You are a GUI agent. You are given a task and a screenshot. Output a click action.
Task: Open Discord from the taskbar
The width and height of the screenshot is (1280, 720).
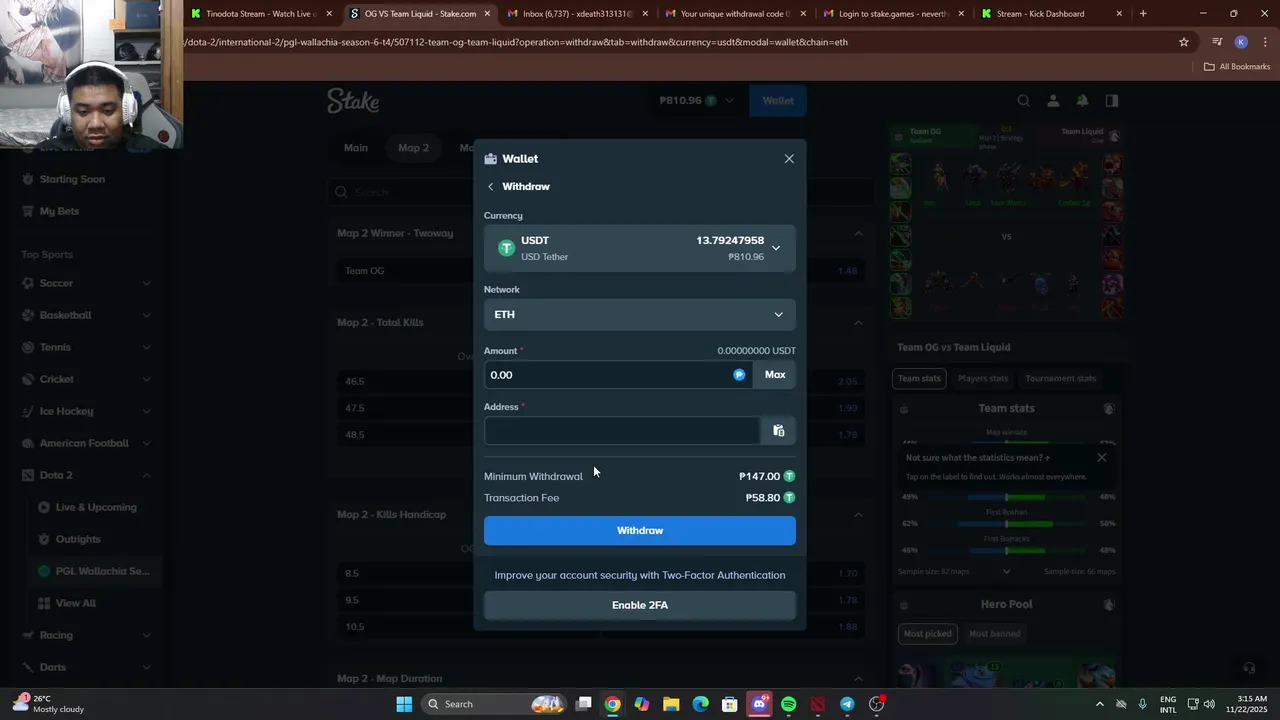click(x=759, y=704)
